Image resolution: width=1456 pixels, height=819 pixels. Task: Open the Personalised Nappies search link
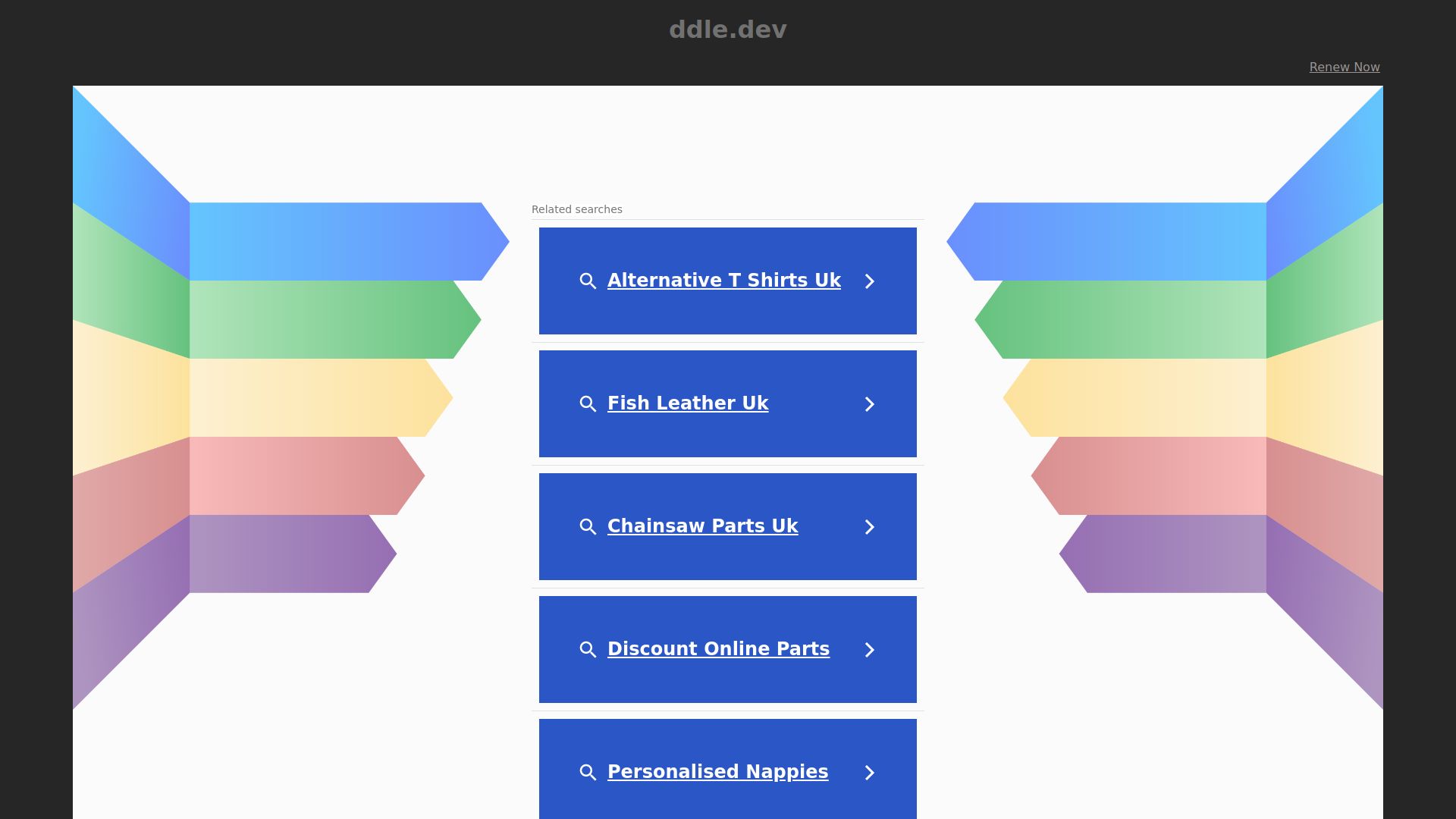pos(717,772)
